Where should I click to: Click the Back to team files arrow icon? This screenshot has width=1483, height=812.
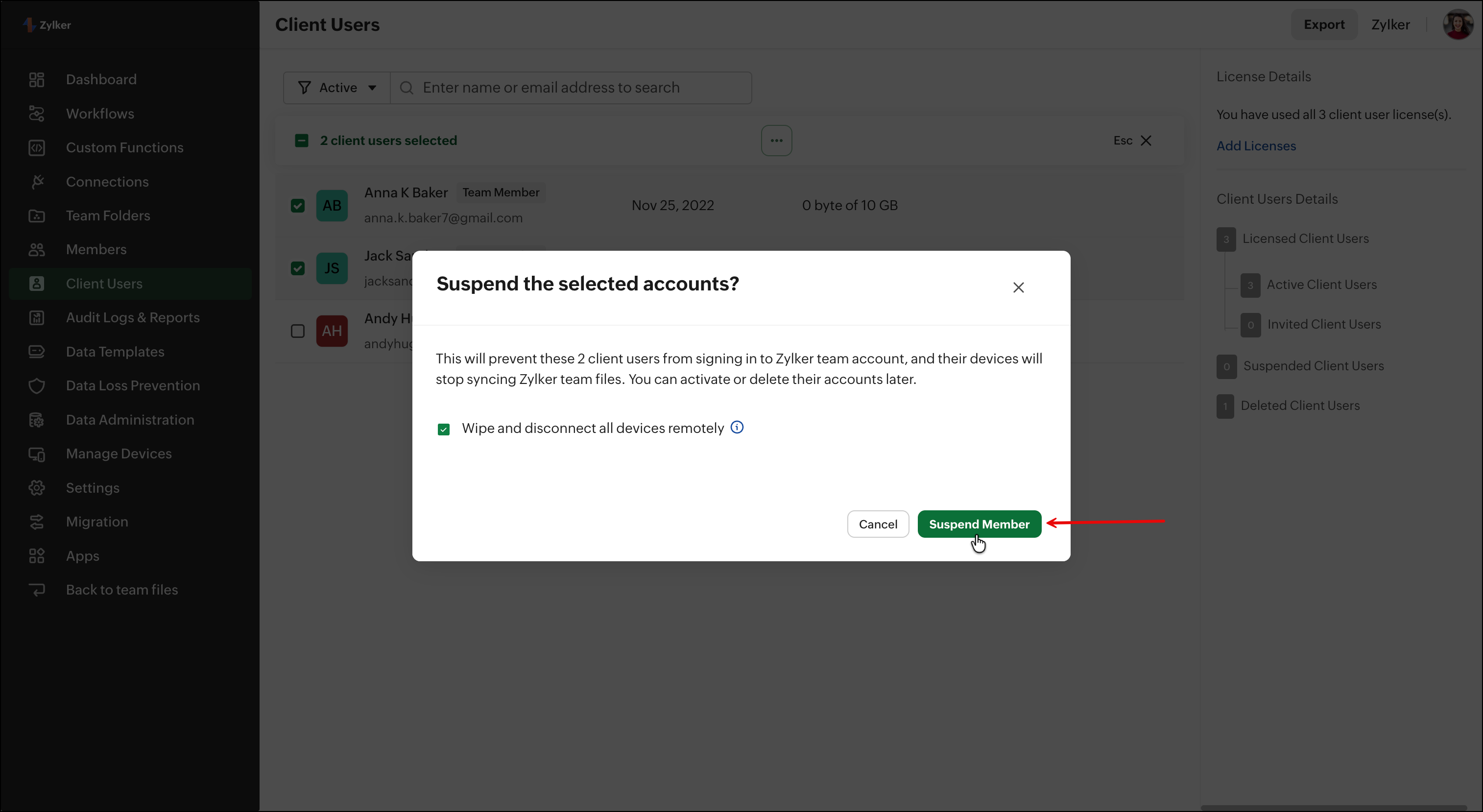[37, 590]
